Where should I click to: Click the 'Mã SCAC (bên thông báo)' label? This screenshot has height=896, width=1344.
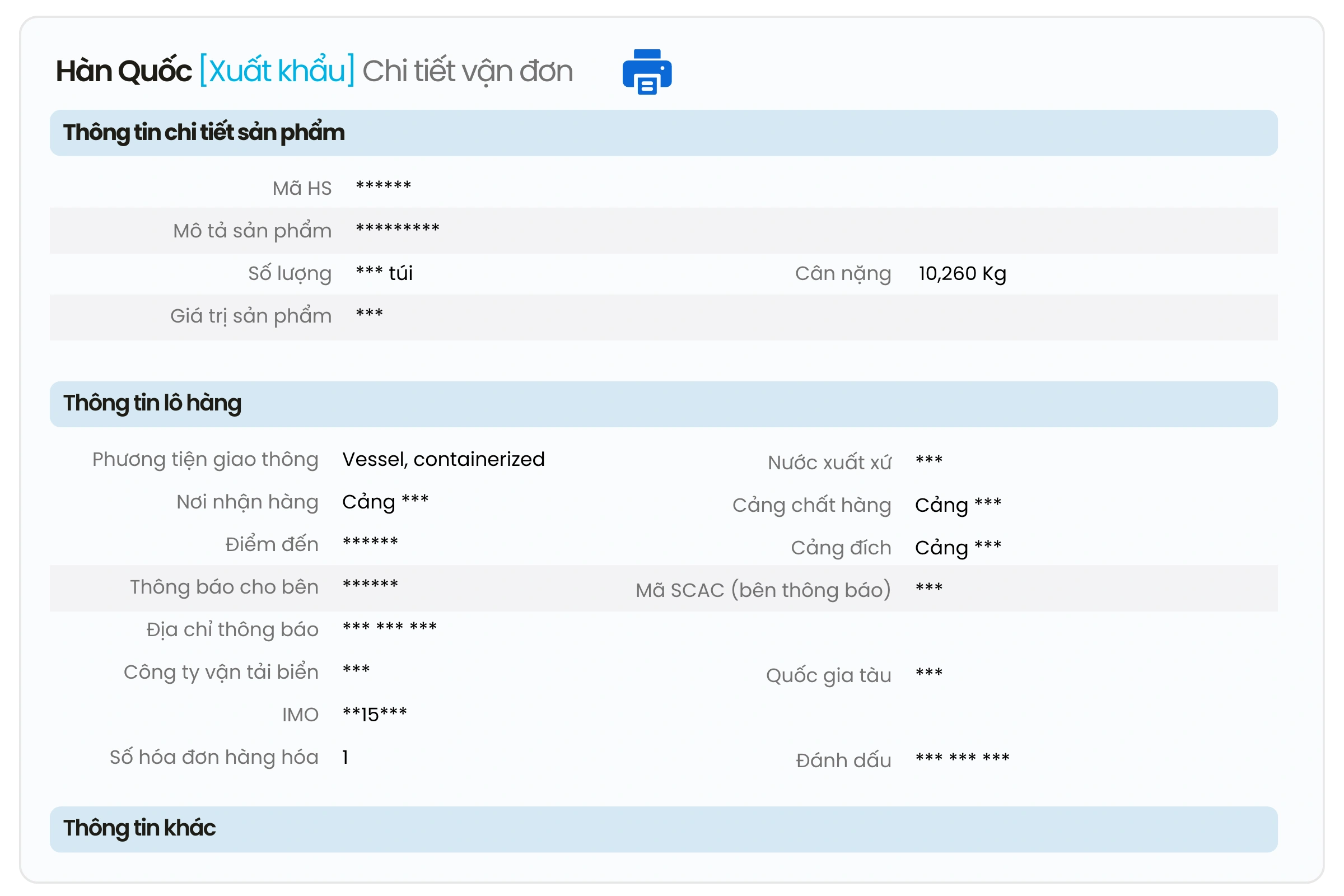coord(763,590)
